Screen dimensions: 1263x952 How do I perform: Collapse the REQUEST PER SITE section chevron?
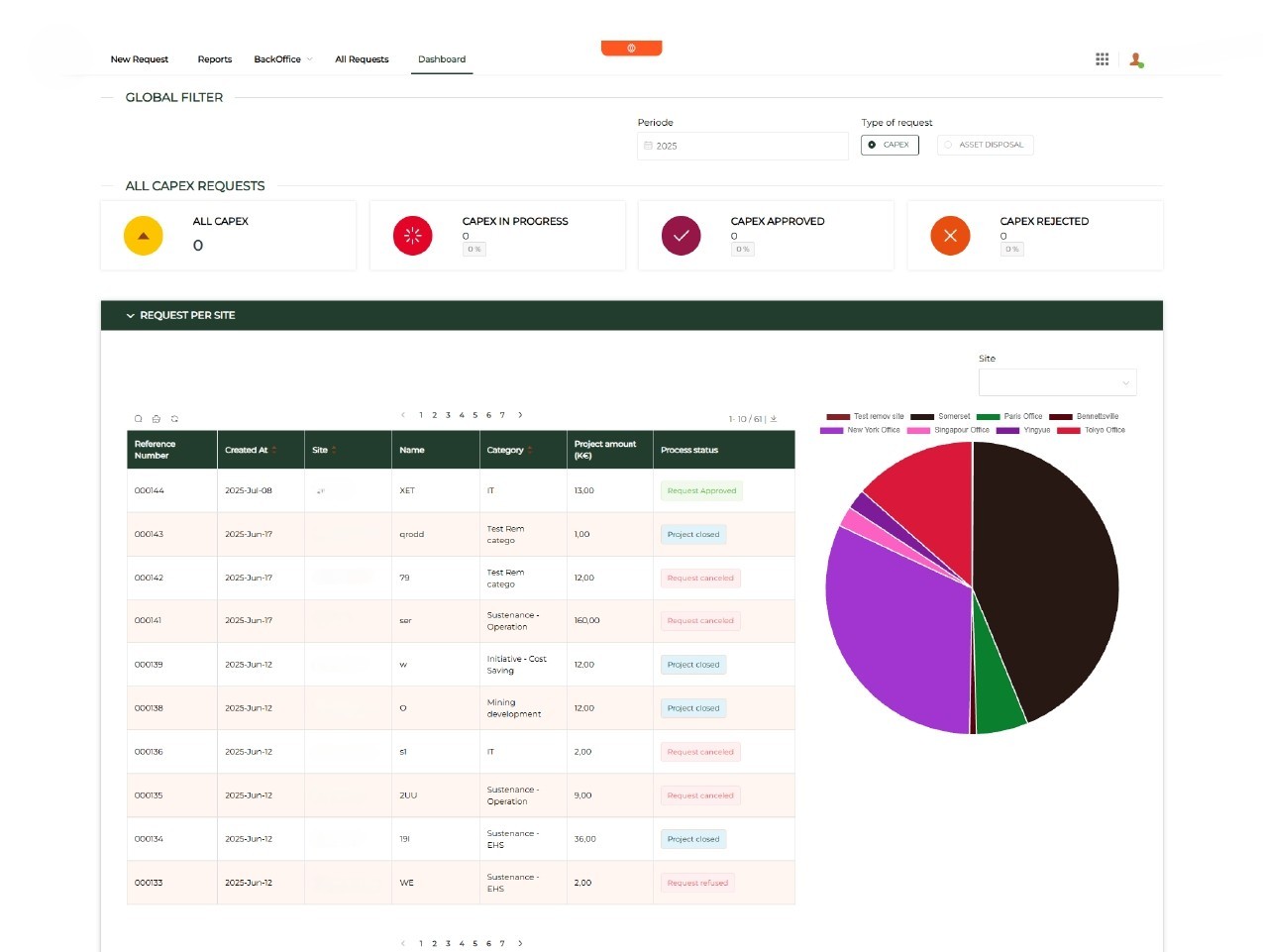click(131, 315)
